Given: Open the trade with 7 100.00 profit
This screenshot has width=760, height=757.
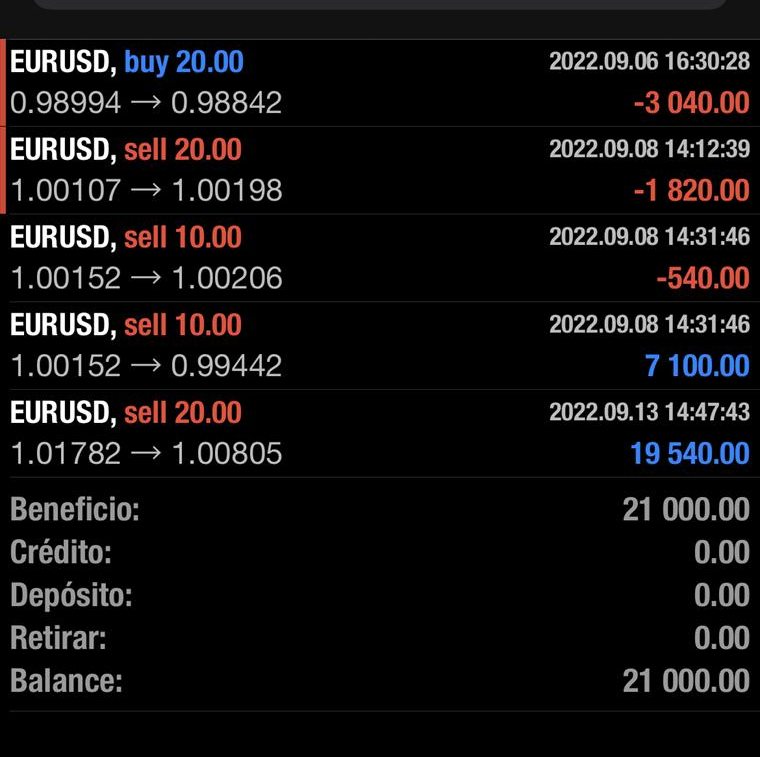Looking at the screenshot, I should click(x=380, y=346).
